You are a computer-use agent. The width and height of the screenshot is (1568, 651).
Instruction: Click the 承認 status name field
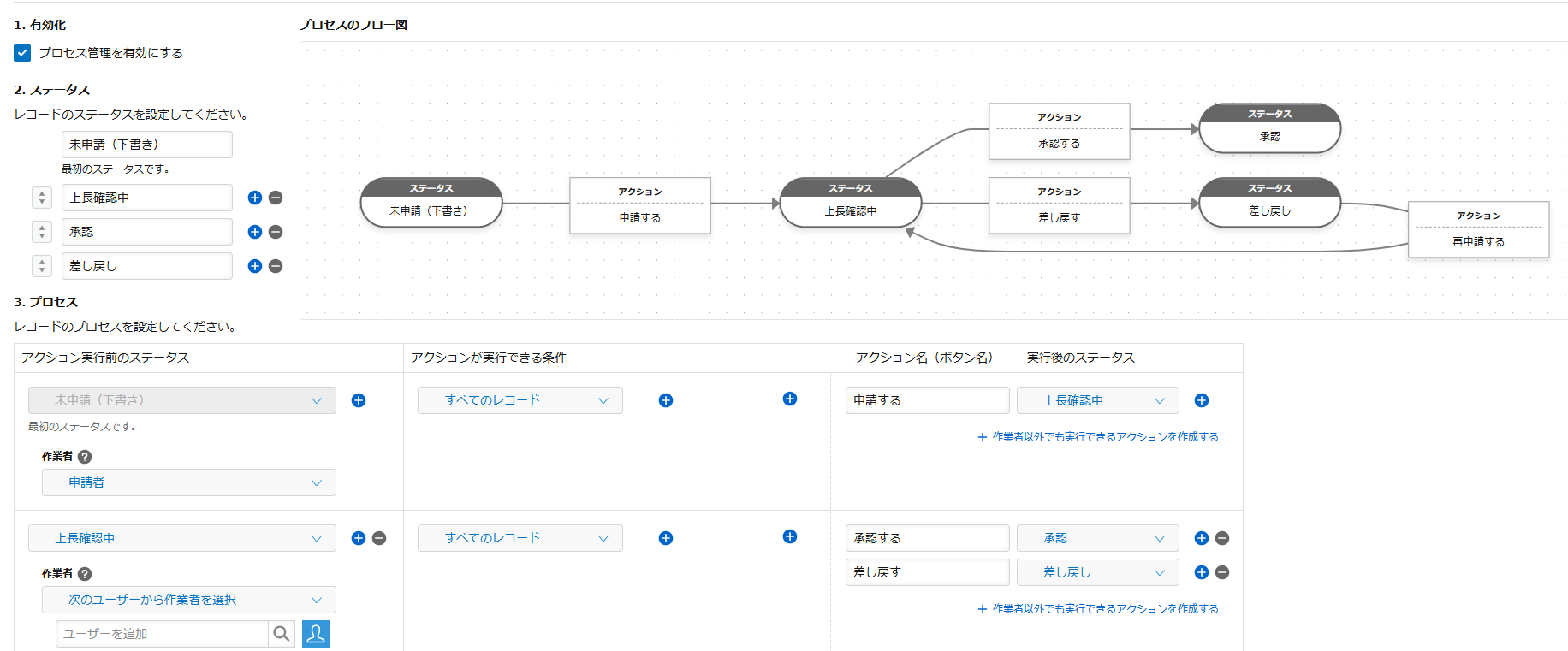(147, 232)
